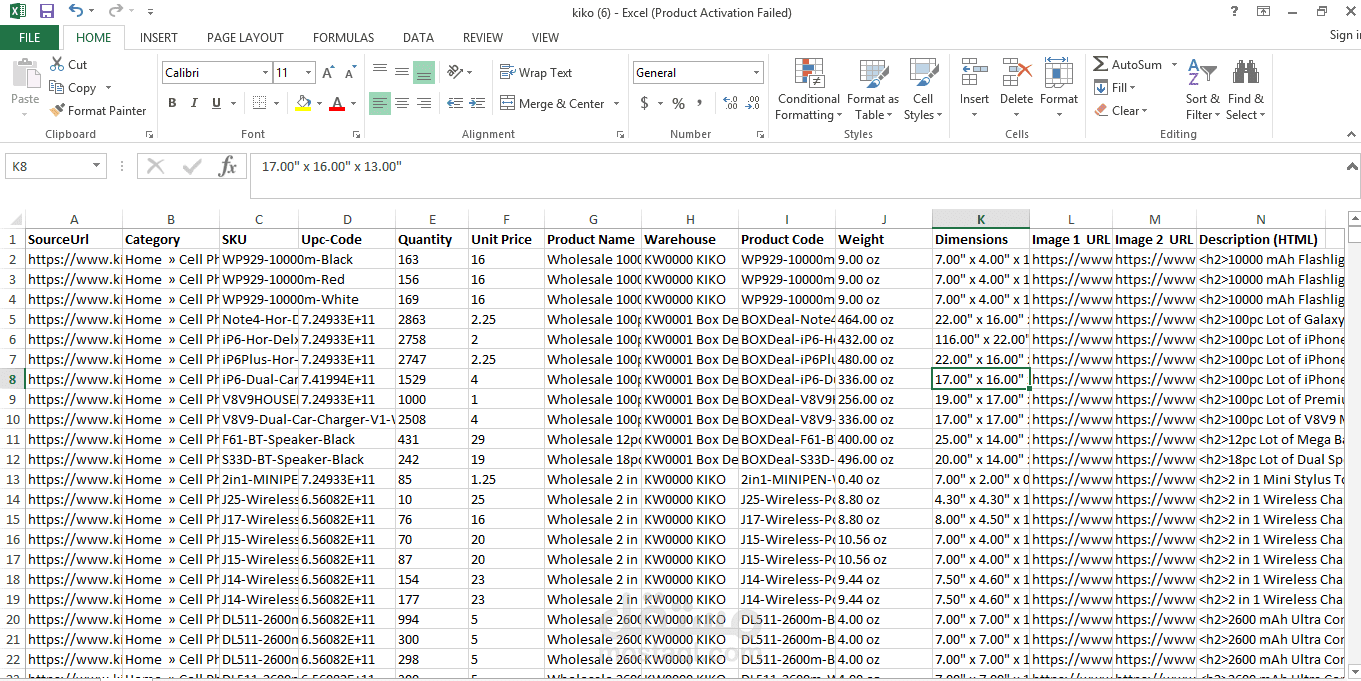Open the Cell Styles dropdown
The image size is (1361, 681).
click(923, 88)
